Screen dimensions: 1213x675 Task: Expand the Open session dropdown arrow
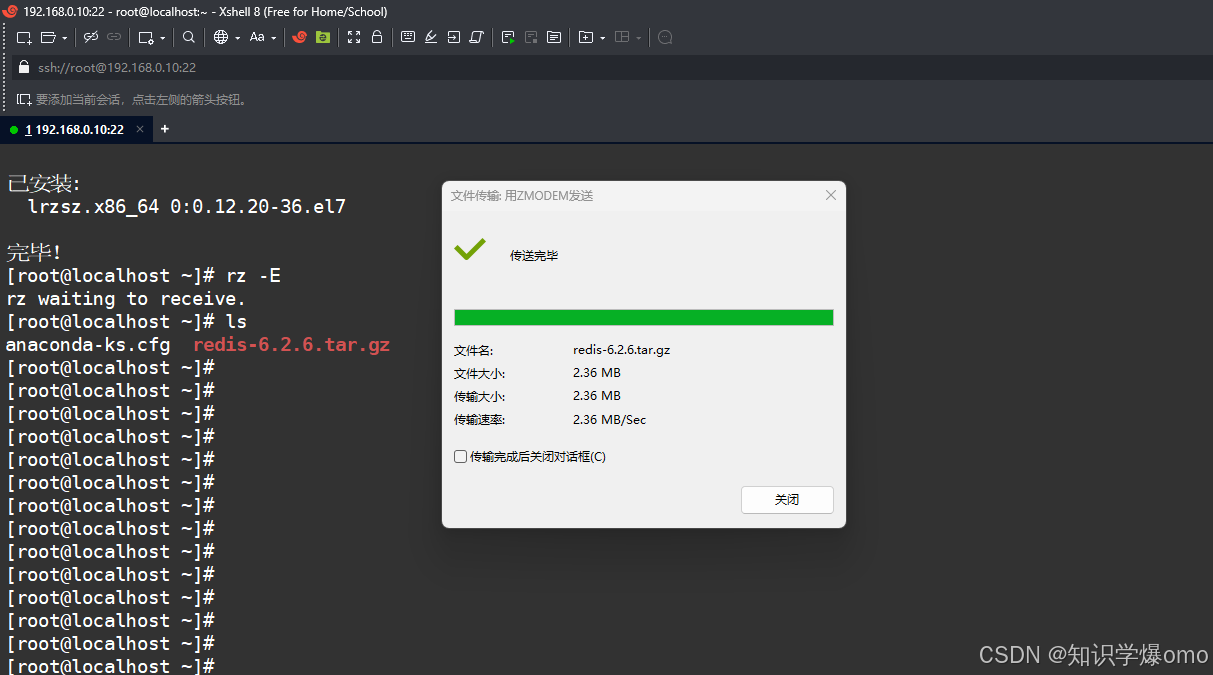click(64, 38)
